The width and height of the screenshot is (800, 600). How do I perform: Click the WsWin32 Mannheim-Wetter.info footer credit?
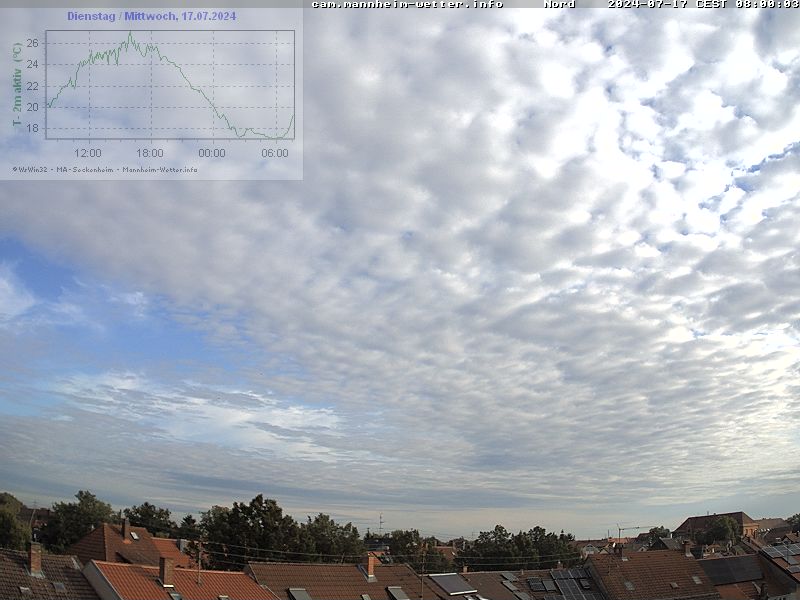[105, 170]
